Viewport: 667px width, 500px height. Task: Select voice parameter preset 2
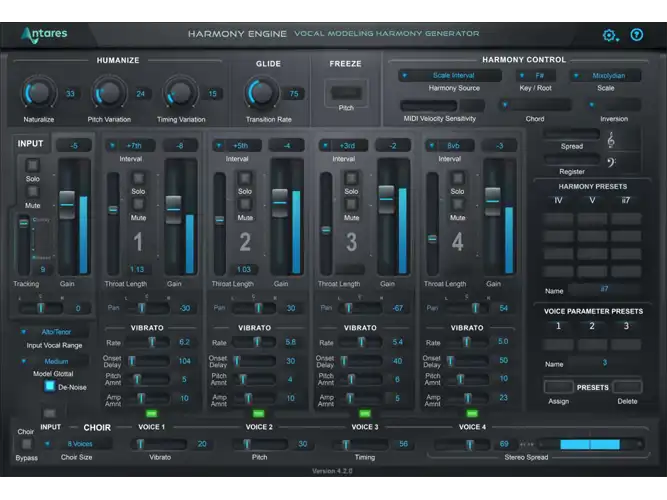point(592,344)
